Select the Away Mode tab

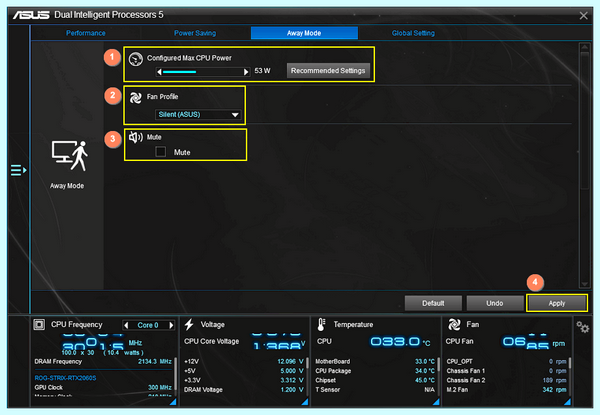[x=304, y=33]
